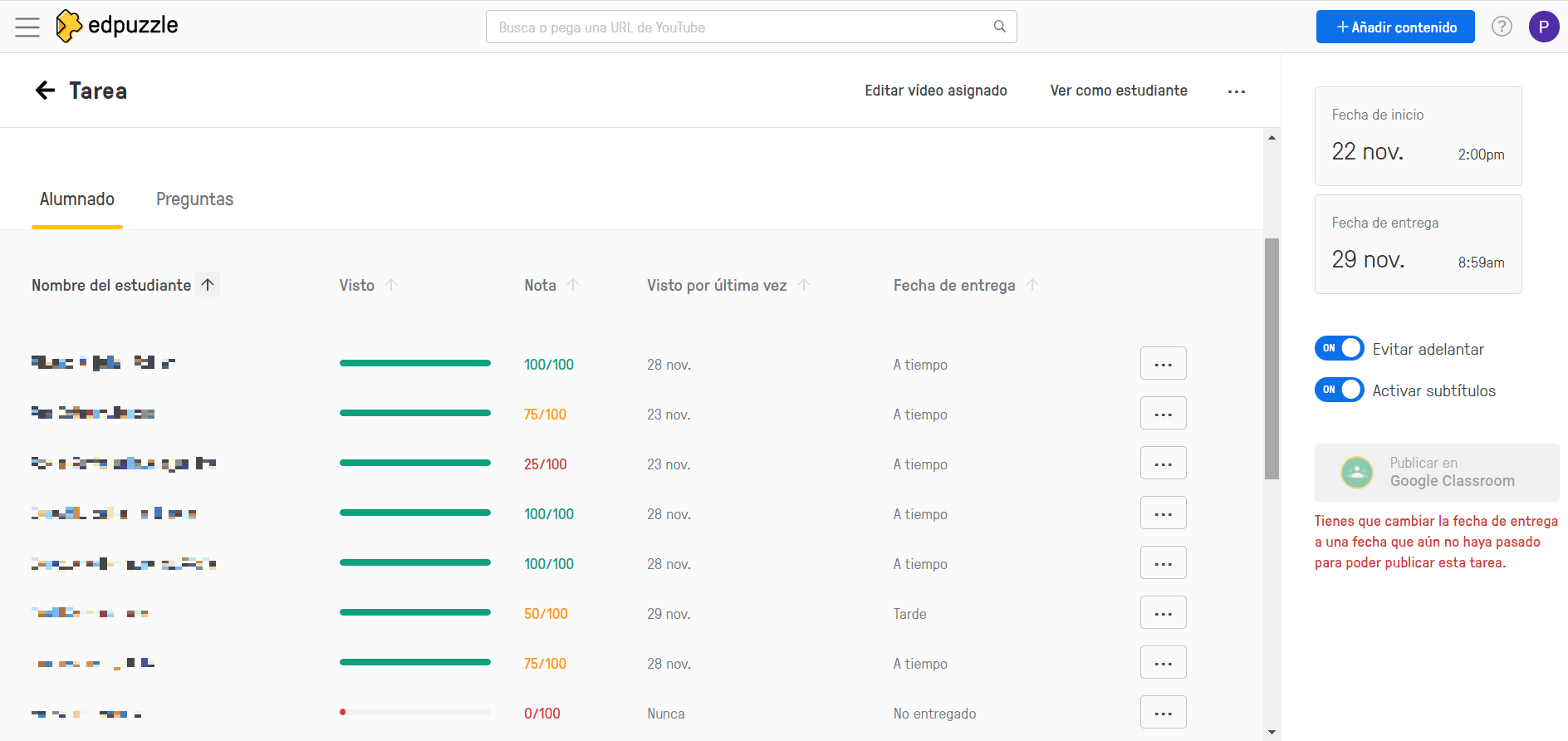Click Editar vídeo asignado
Screen dimensions: 1568x741
click(x=936, y=91)
